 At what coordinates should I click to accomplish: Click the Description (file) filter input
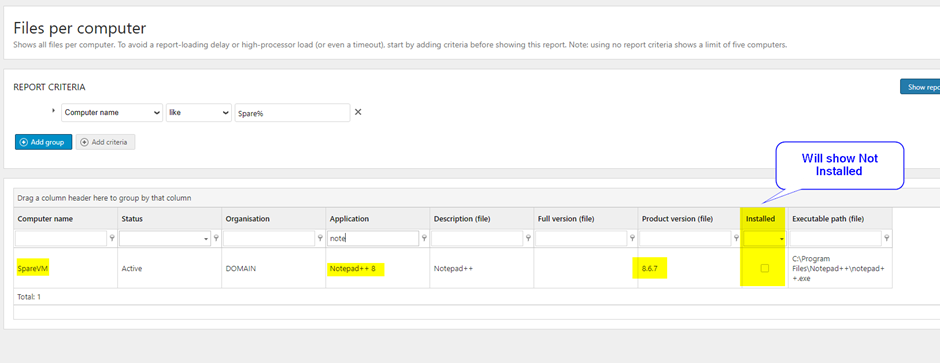pos(477,238)
